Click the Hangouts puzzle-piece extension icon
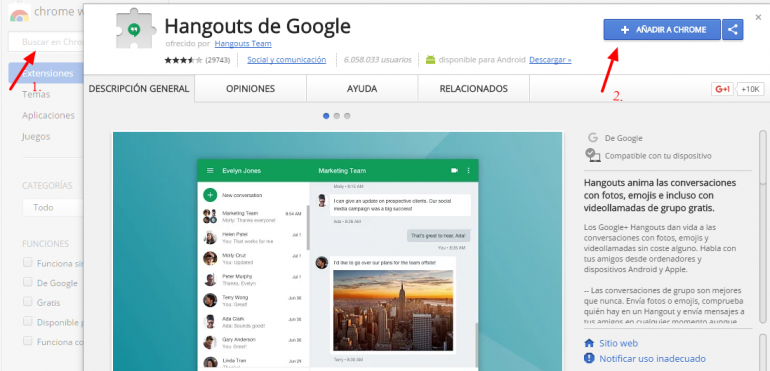The image size is (770, 371). 137,30
